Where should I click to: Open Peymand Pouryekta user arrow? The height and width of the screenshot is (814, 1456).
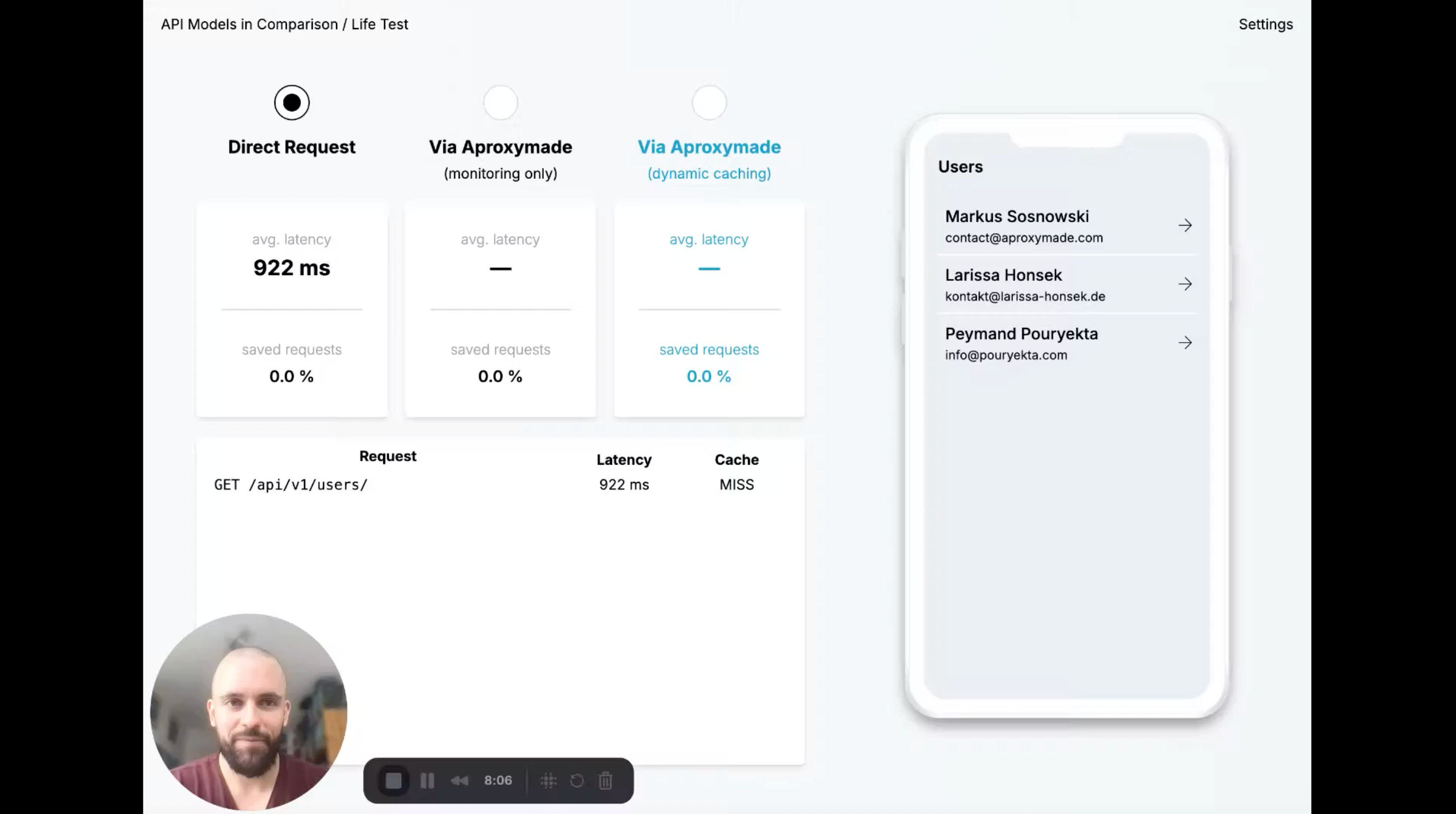pos(1185,343)
